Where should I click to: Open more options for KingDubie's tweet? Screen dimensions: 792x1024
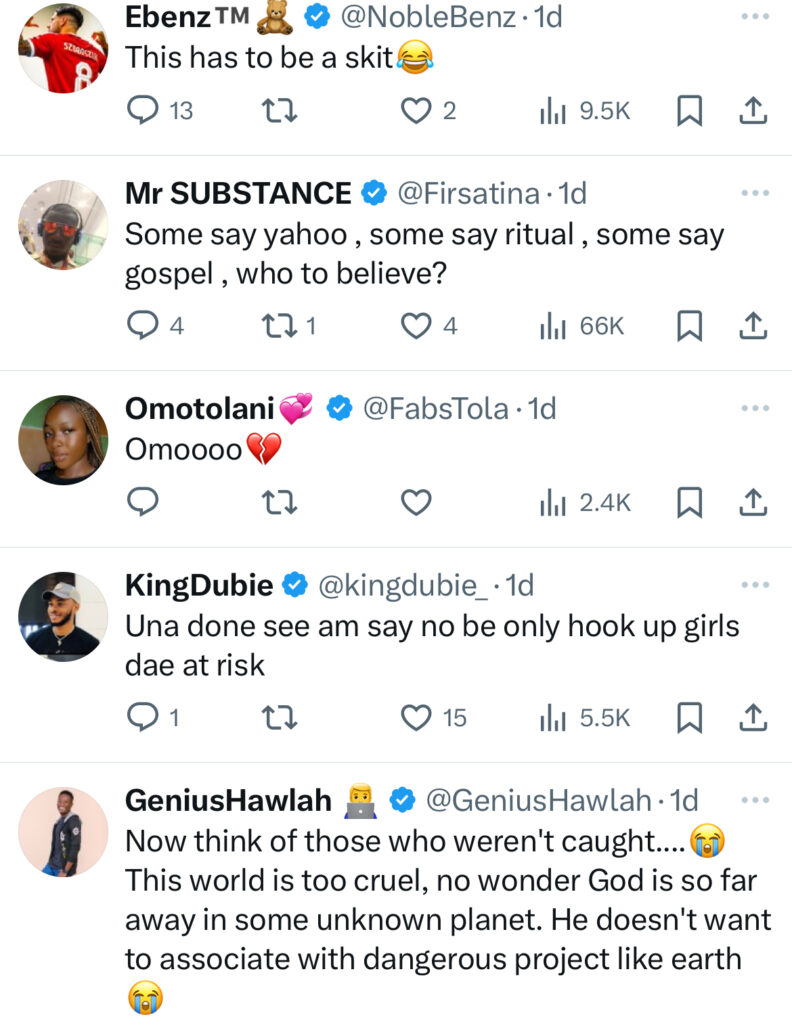(x=755, y=585)
